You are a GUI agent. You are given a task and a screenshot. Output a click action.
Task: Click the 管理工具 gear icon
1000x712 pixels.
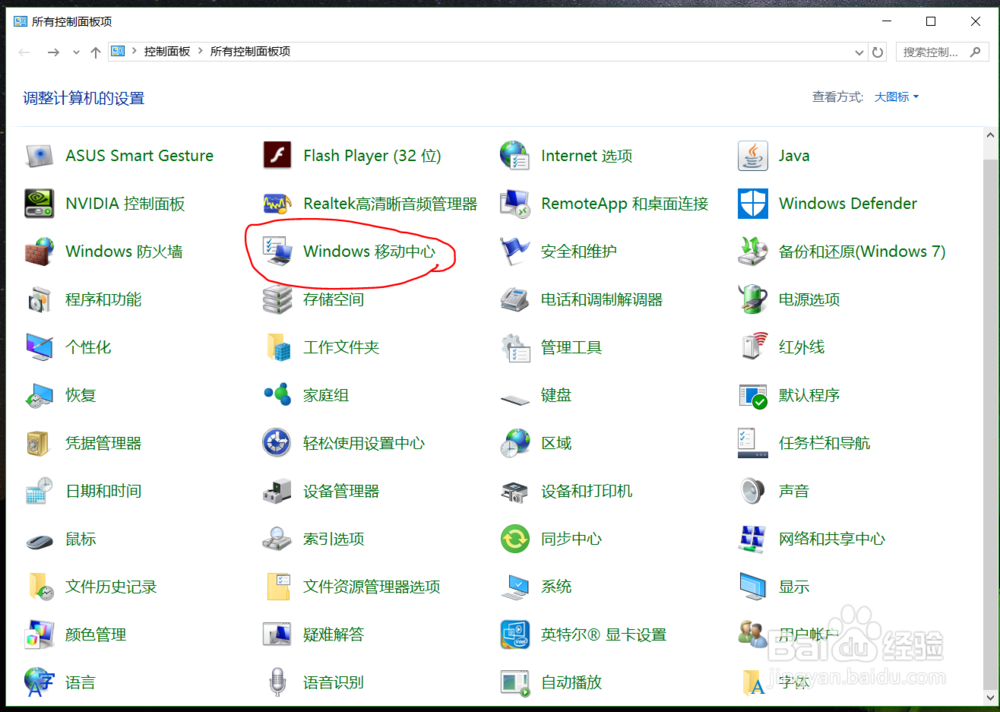[515, 347]
